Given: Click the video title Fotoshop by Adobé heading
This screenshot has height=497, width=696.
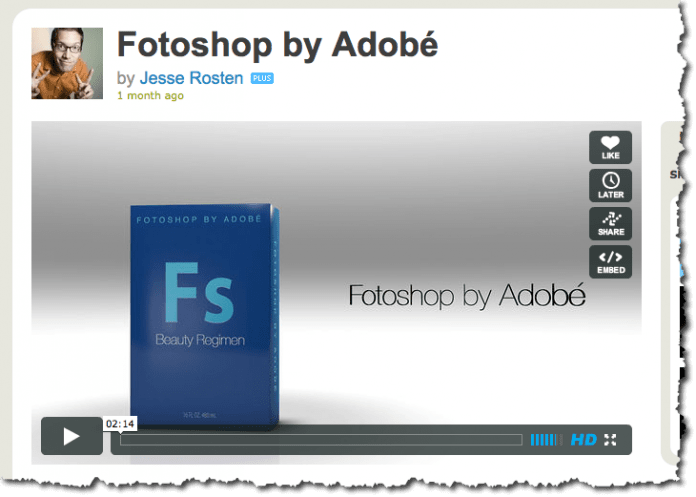Looking at the screenshot, I should pos(277,45).
